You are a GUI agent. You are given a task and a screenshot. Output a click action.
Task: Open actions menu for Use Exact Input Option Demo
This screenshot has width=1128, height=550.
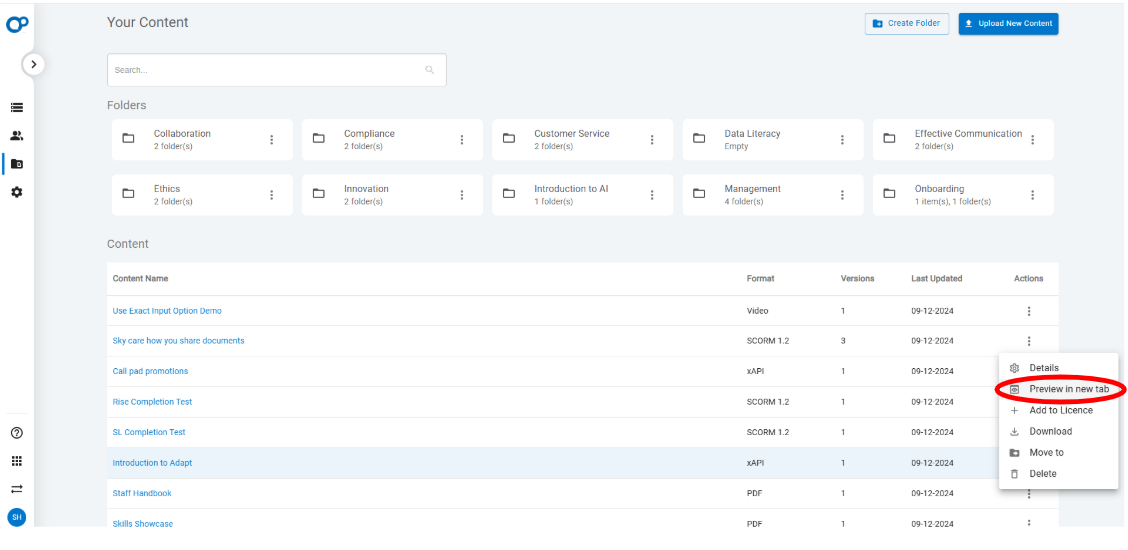(1028, 311)
